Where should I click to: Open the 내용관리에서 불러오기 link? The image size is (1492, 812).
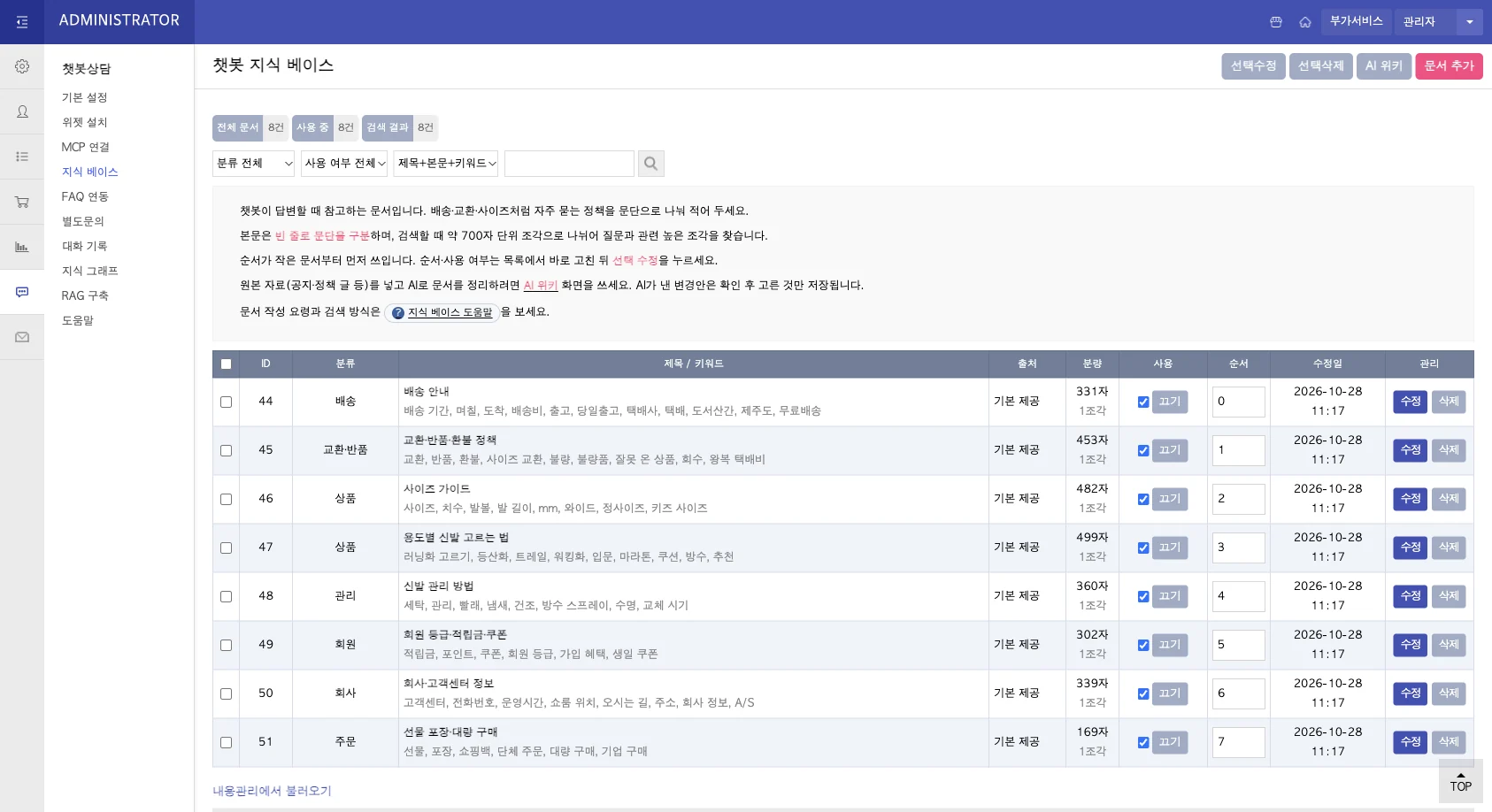pyautogui.click(x=272, y=791)
